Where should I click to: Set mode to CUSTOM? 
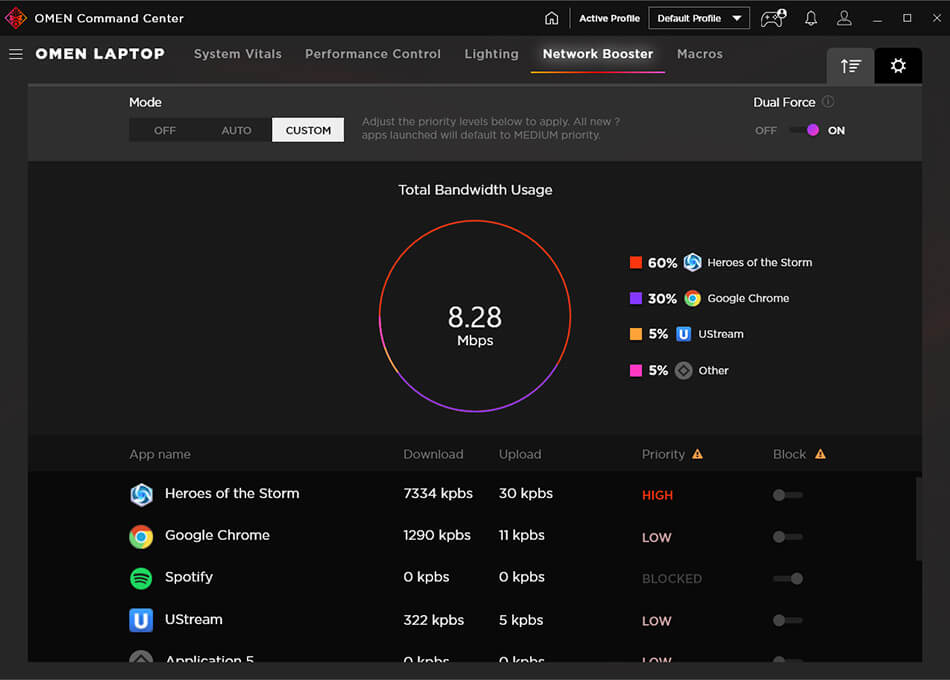point(308,130)
